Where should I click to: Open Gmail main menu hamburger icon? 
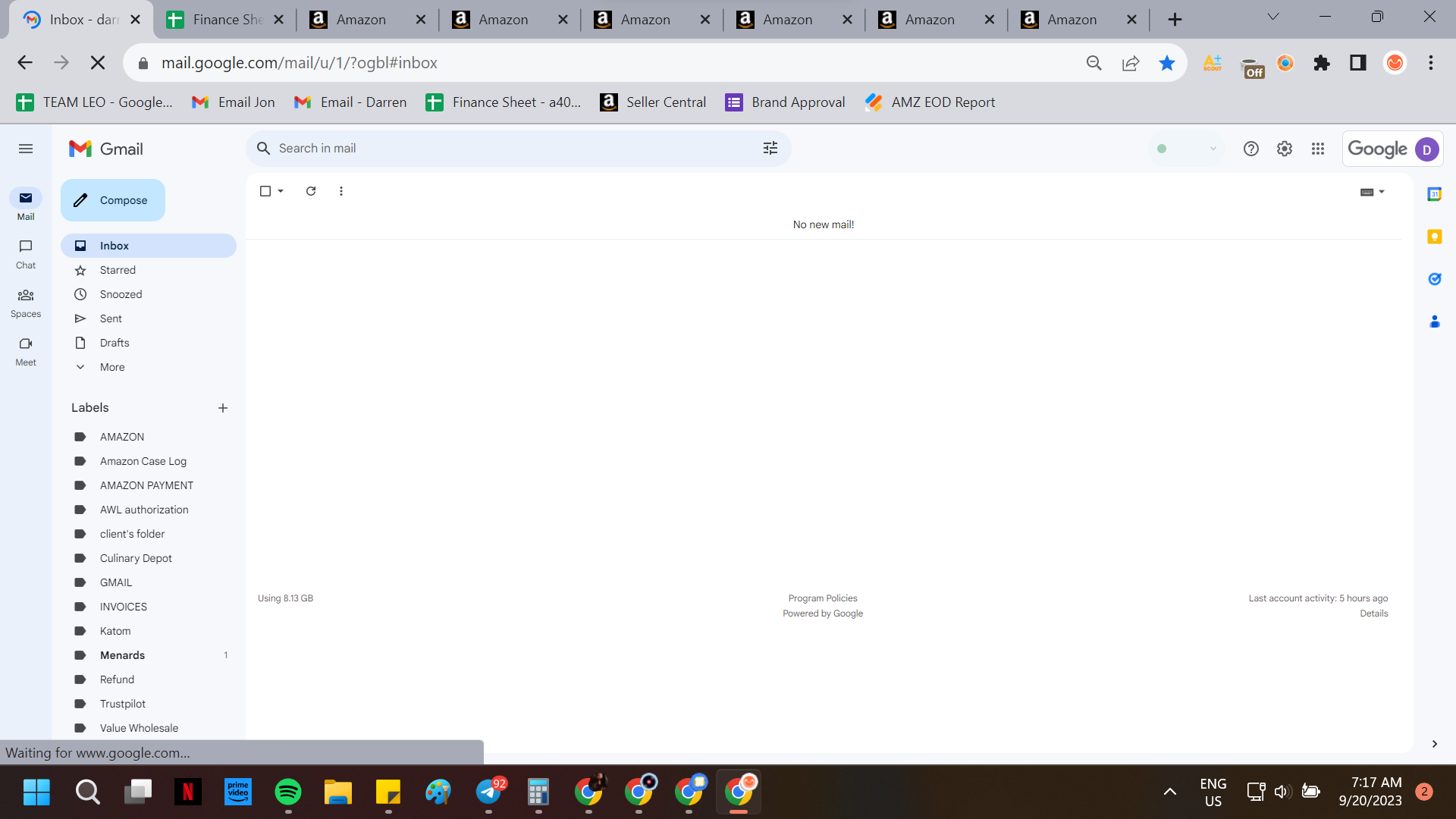pos(26,149)
